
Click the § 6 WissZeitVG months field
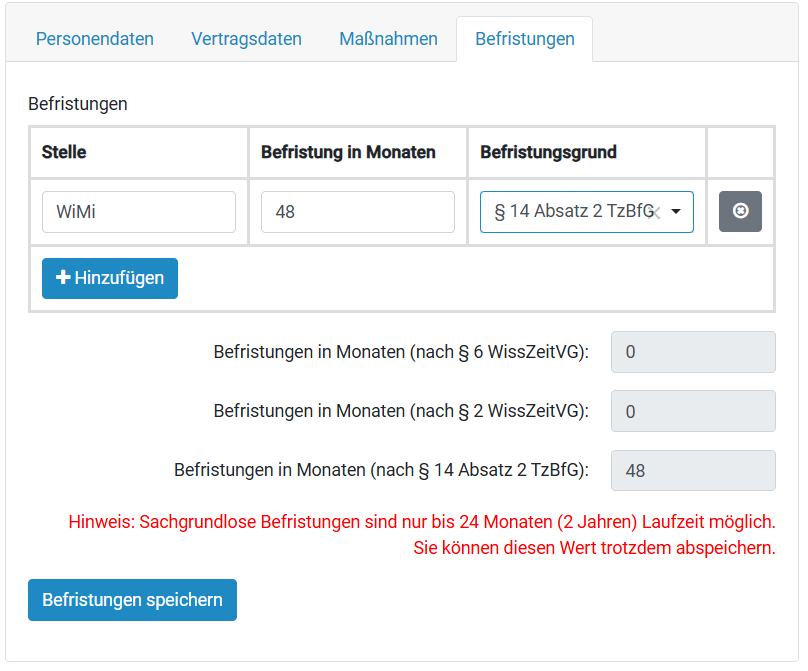(693, 352)
